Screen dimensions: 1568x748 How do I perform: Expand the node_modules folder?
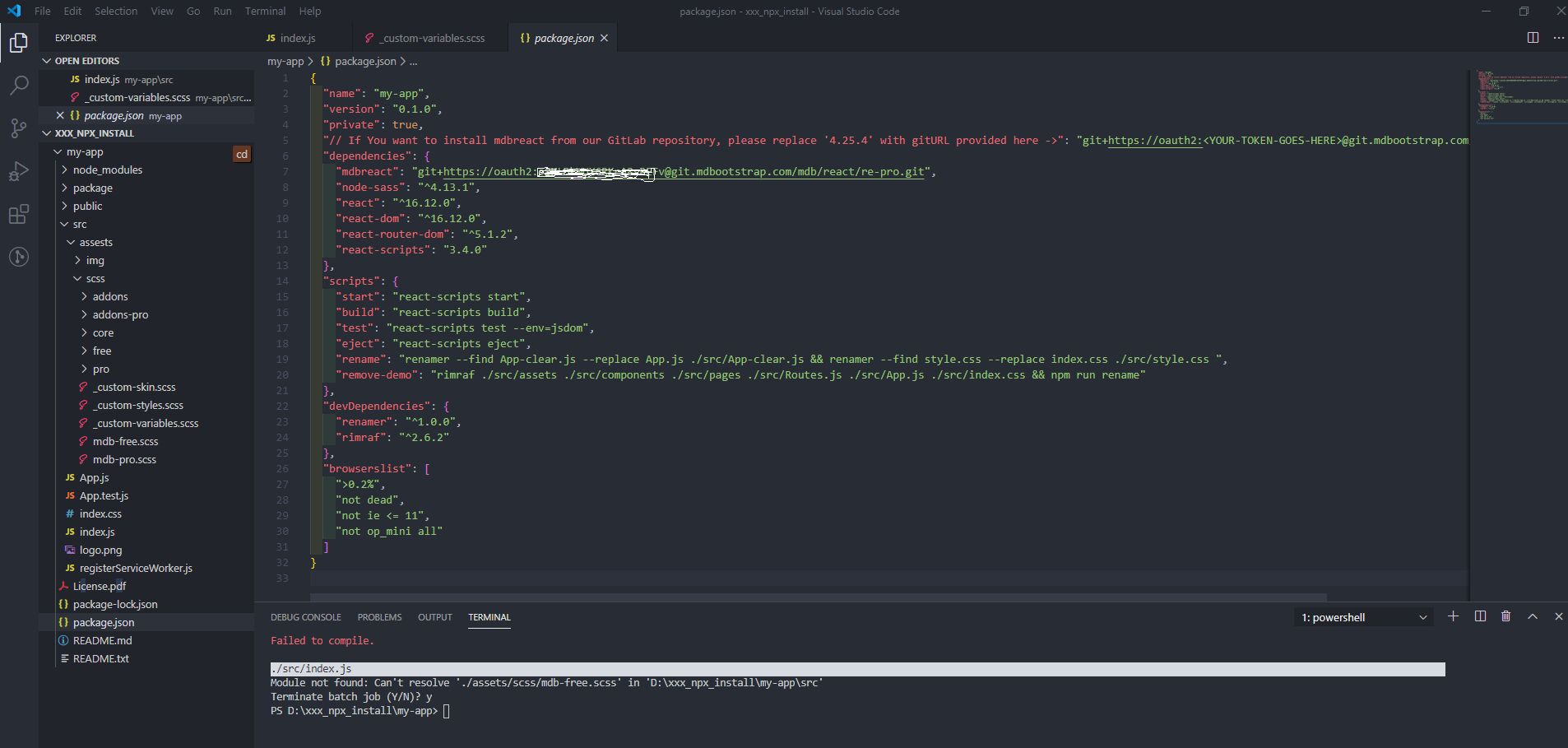65,170
